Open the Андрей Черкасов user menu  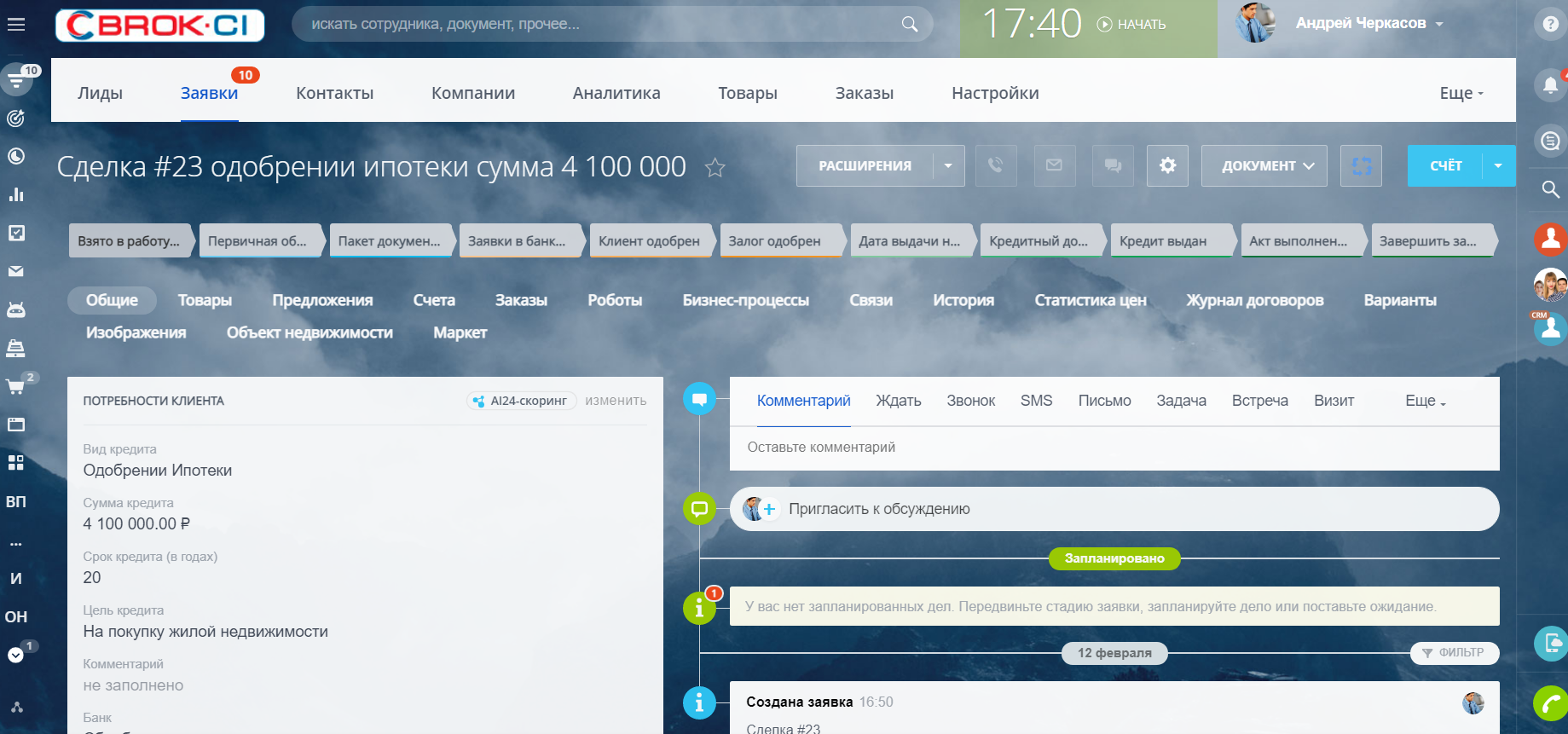click(x=1369, y=23)
